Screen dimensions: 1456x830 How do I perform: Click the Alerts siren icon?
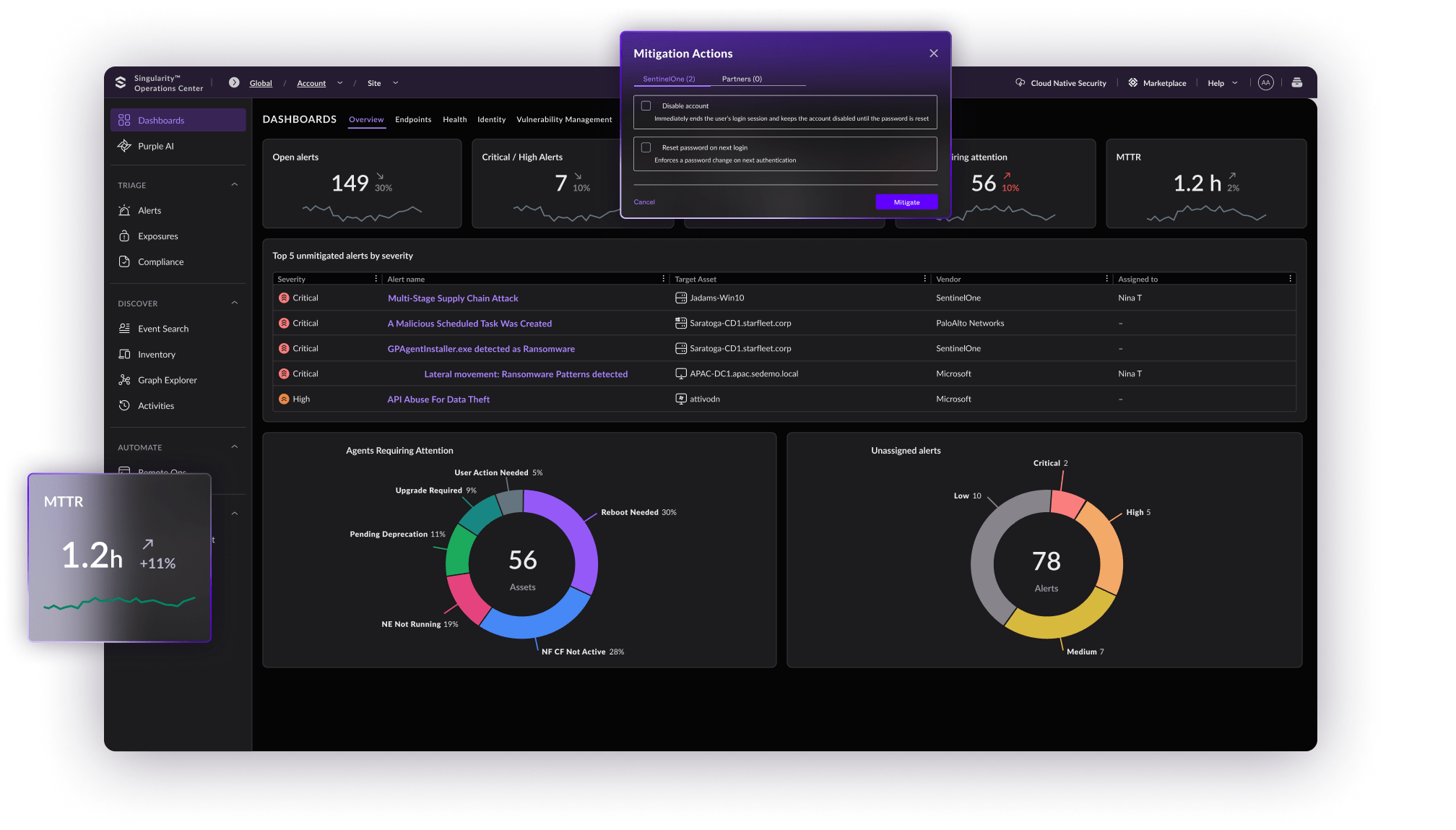click(x=124, y=210)
